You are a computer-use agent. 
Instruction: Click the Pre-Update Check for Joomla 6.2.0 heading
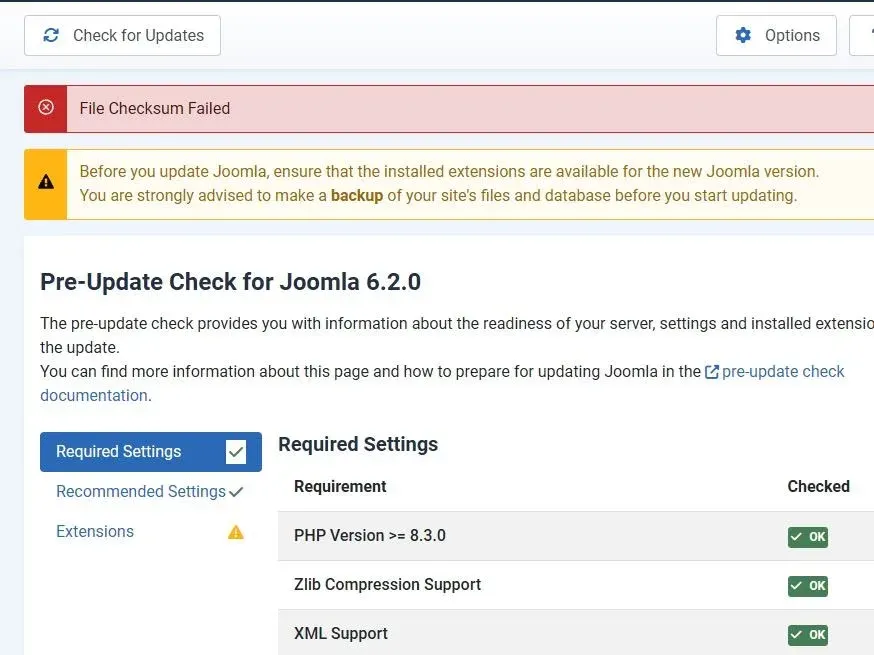pyautogui.click(x=230, y=282)
